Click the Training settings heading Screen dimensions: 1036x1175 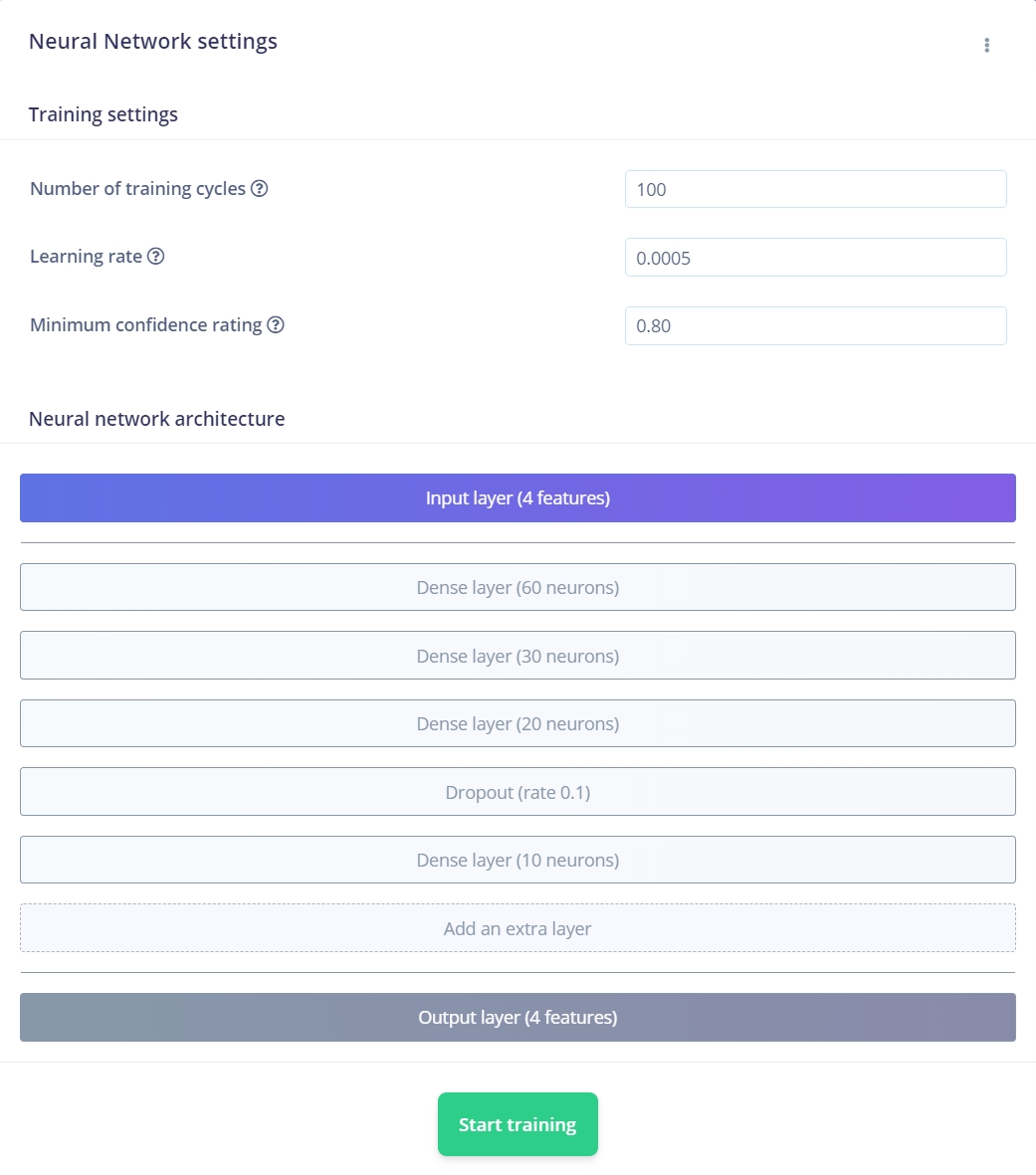(x=104, y=114)
